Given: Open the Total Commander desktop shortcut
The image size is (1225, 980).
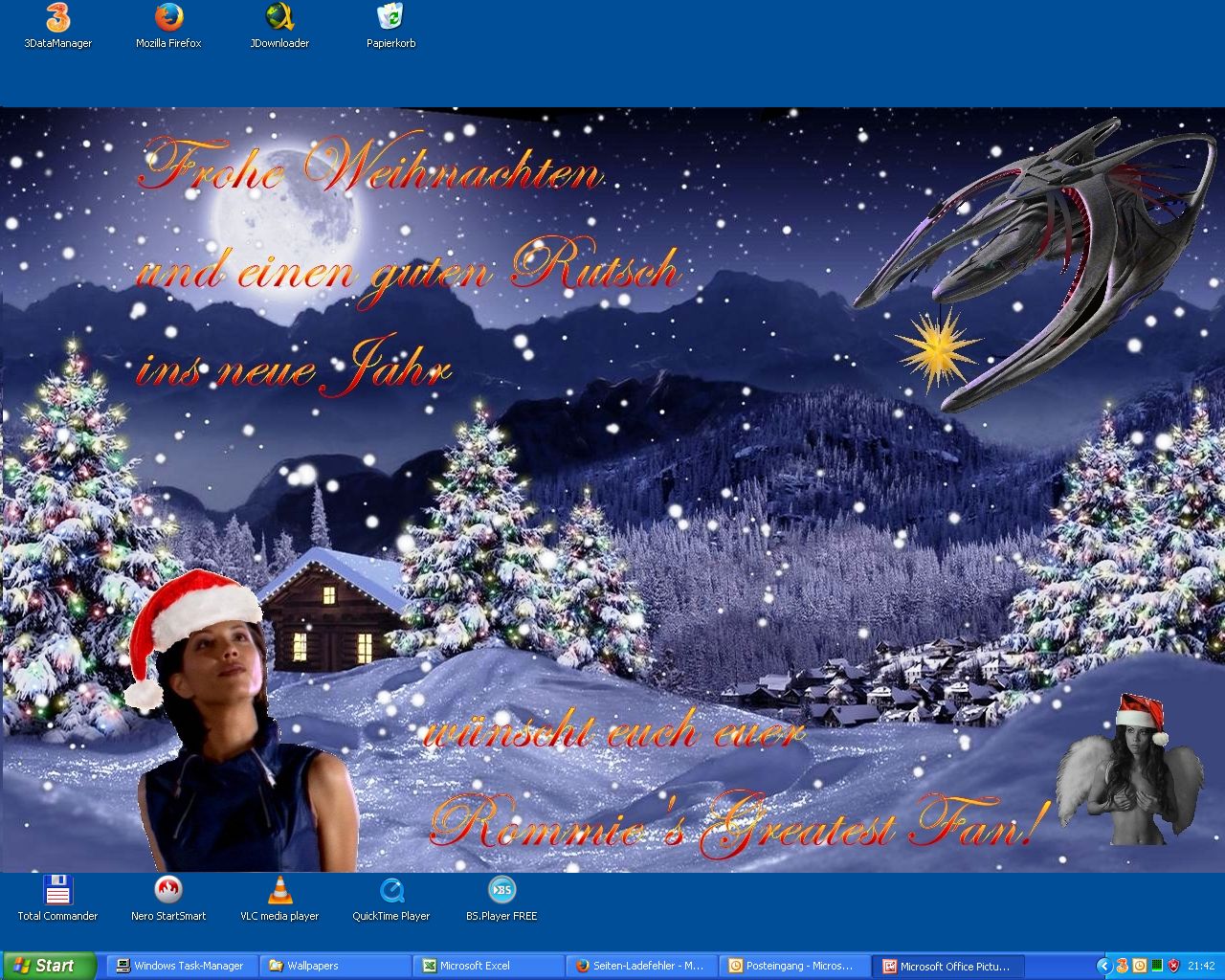Looking at the screenshot, I should click(x=57, y=892).
